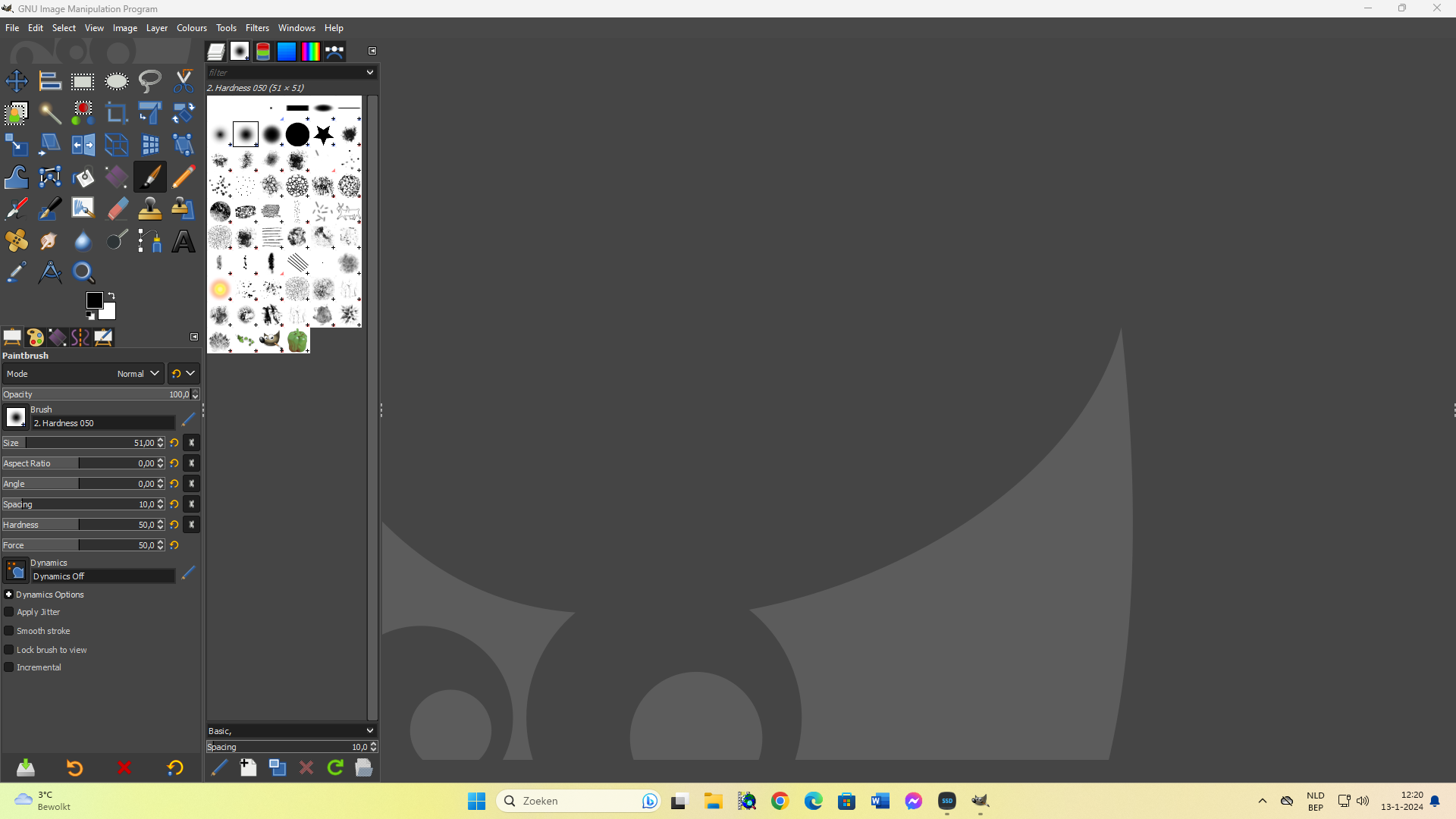
Task: Open the paintbrush Mode dropdown
Action: [x=137, y=373]
